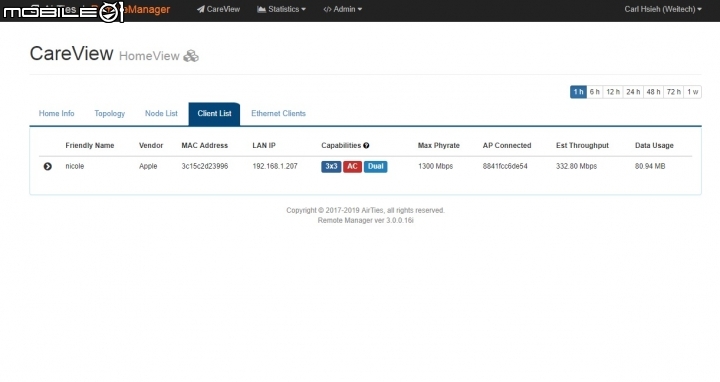Image resolution: width=720 pixels, height=382 pixels.
Task: Click the 1300 Mbps phyrate value
Action: [x=435, y=166]
